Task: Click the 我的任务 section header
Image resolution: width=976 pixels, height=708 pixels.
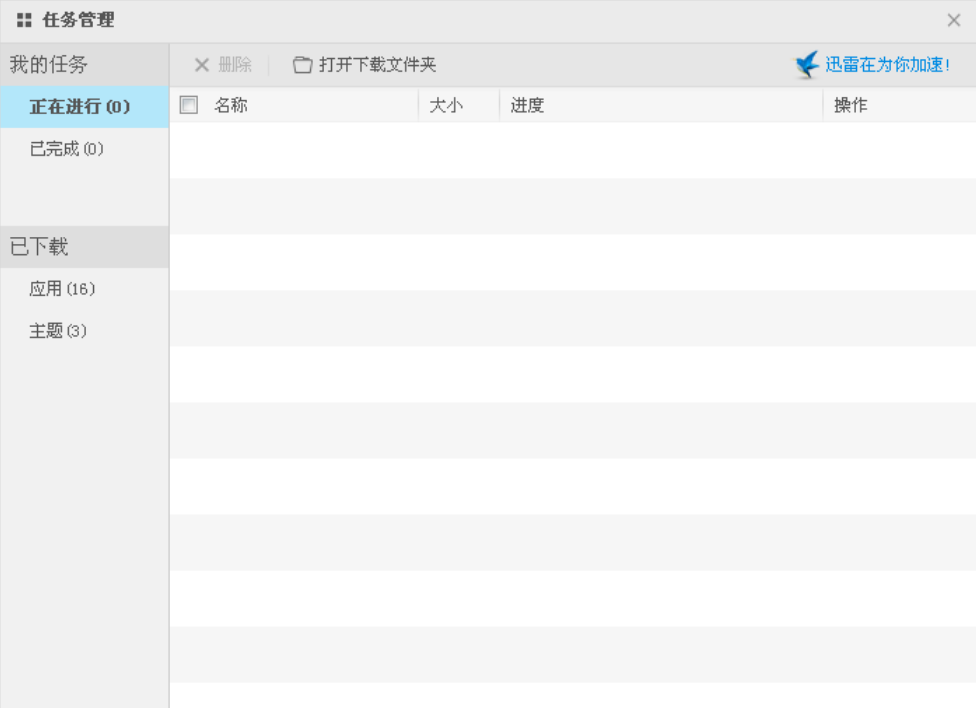Action: (x=49, y=65)
